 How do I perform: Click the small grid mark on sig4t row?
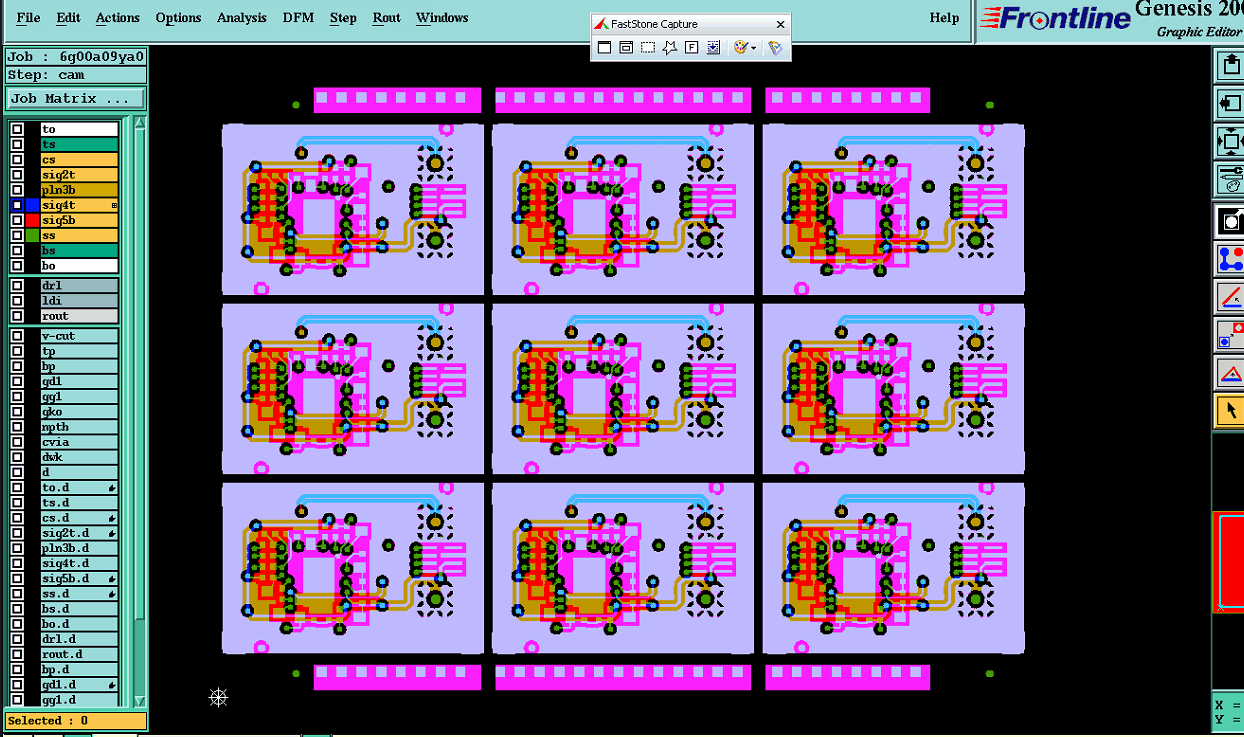[114, 205]
